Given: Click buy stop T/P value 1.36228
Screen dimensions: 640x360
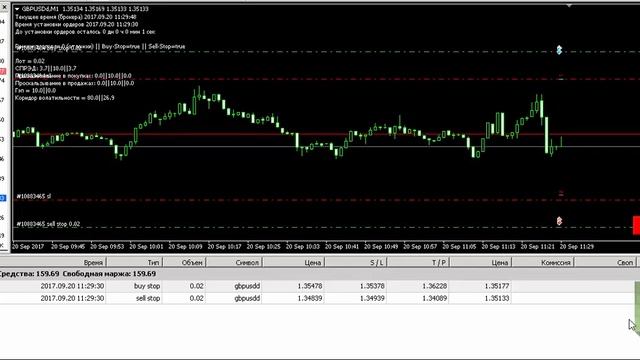Looking at the screenshot, I should pyautogui.click(x=435, y=286).
